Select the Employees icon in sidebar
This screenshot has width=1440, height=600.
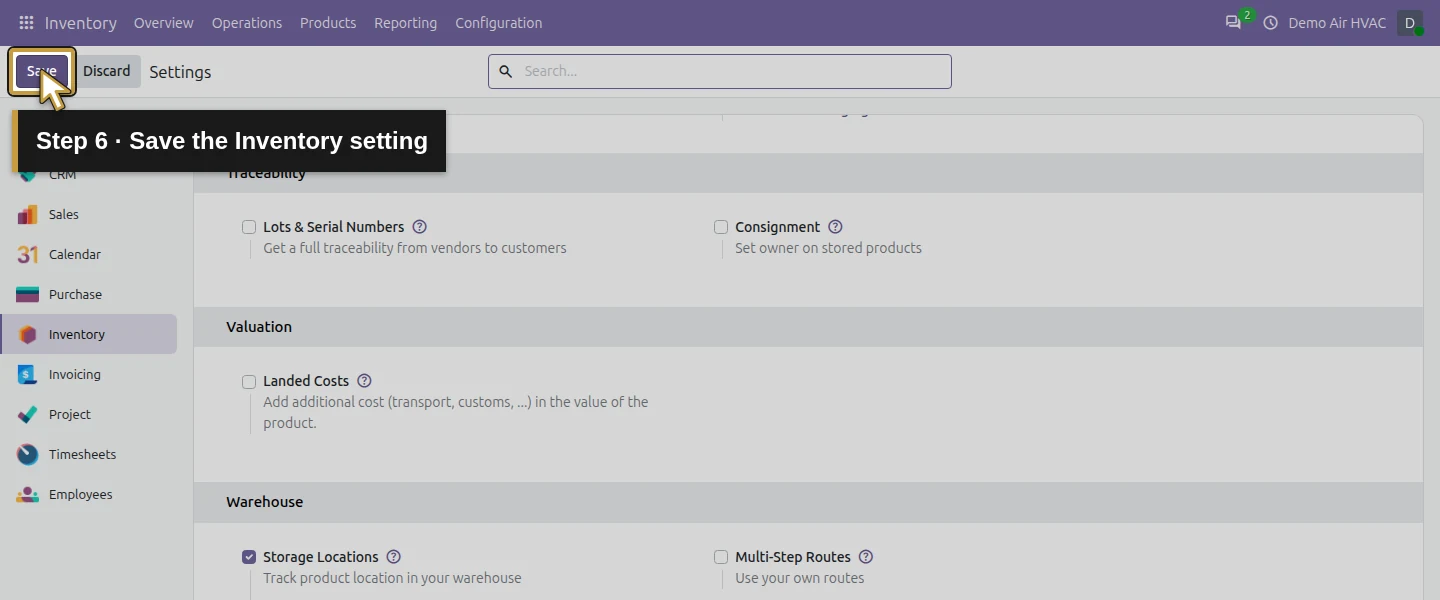point(28,495)
